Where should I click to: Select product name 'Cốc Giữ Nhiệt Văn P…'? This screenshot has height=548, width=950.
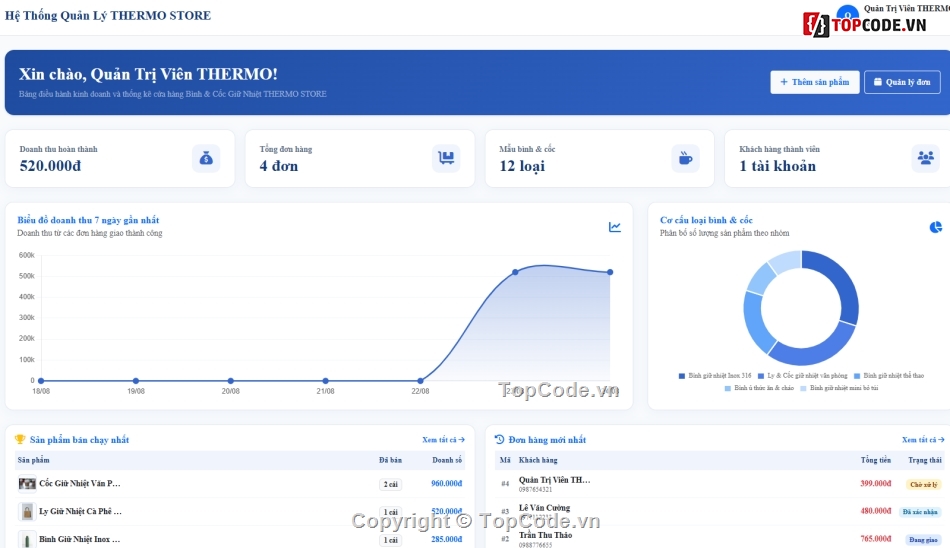click(x=80, y=484)
